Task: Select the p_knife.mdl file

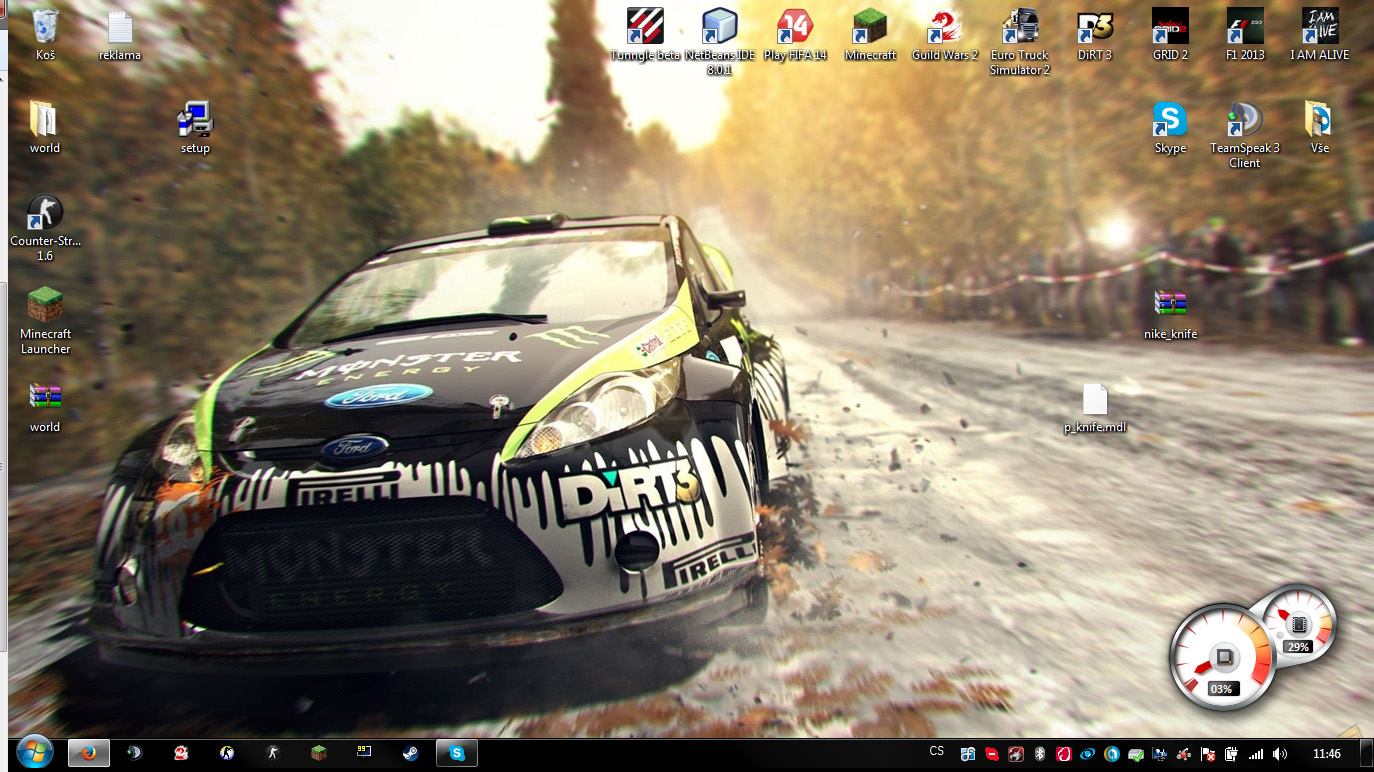Action: click(1095, 400)
